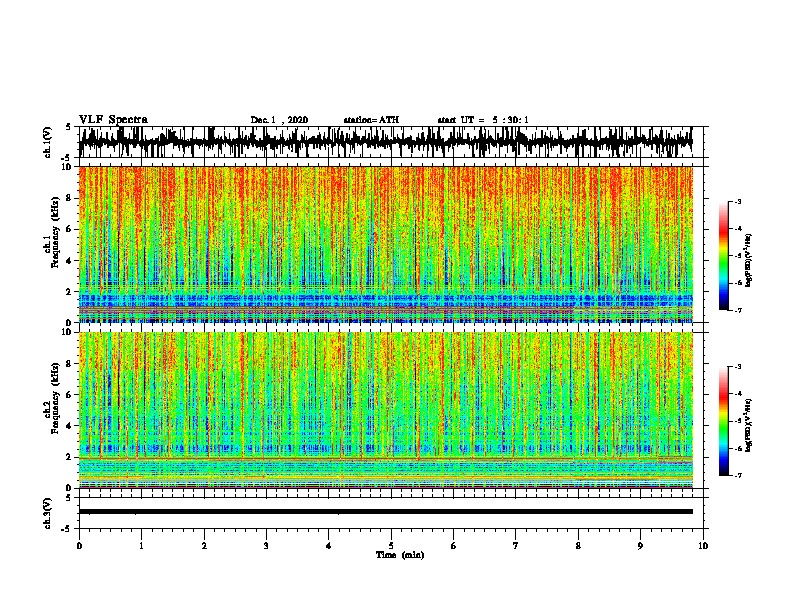Click the "4" tick on ch.2 frequency axis

pyautogui.click(x=70, y=426)
